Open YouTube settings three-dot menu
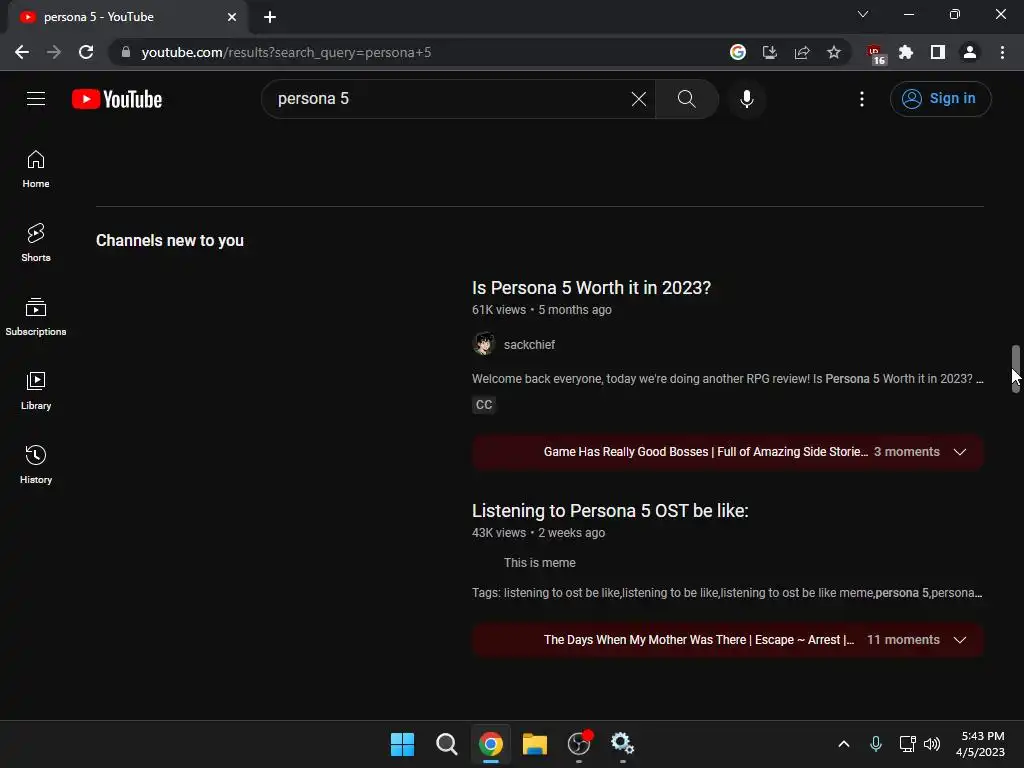Image resolution: width=1024 pixels, height=768 pixels. 861,99
